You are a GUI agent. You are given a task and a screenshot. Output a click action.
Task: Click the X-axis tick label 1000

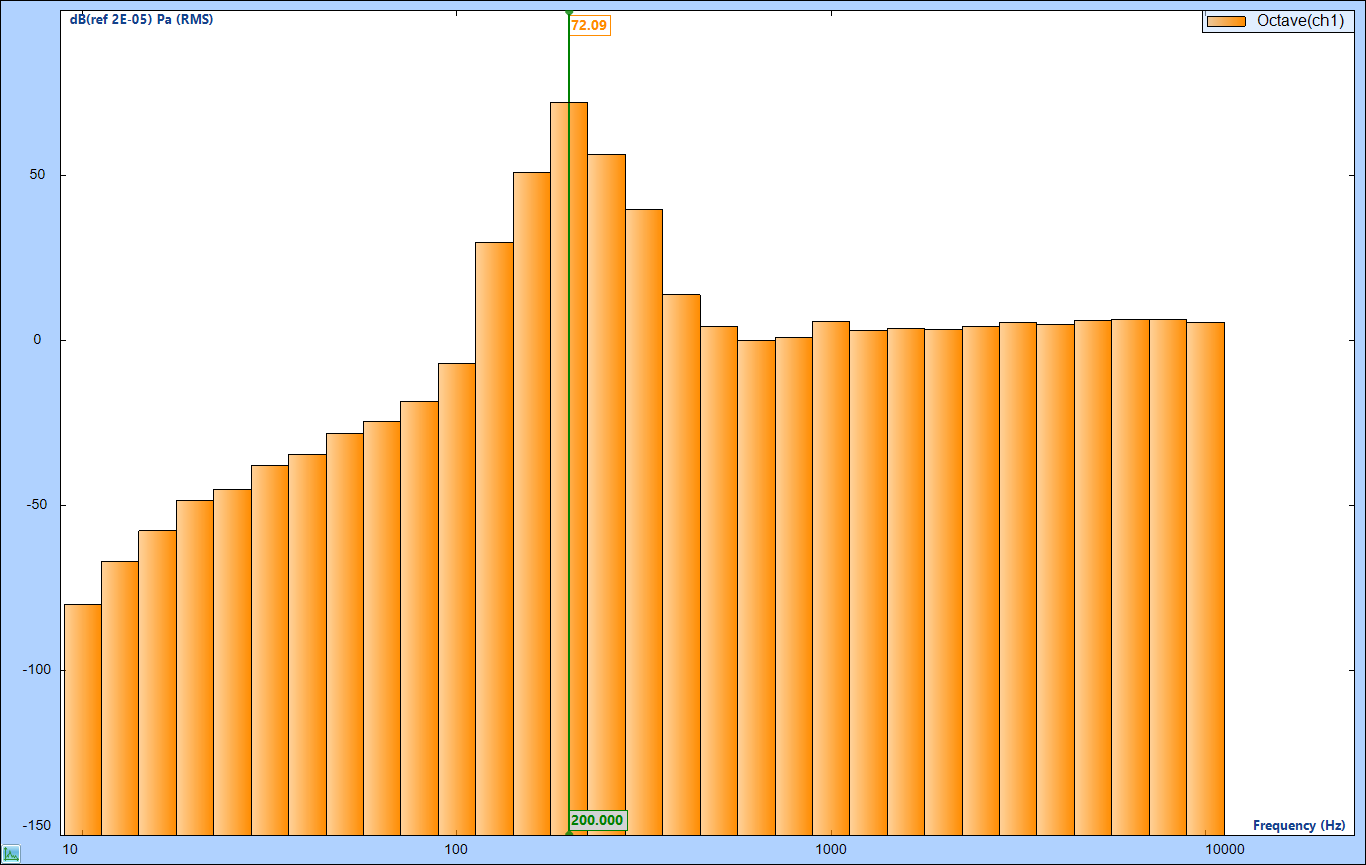pyautogui.click(x=831, y=850)
